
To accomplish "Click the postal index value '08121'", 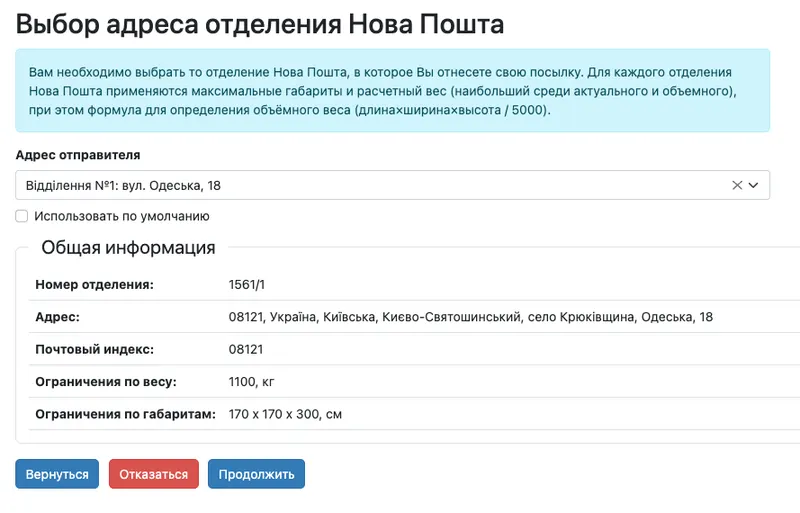I will [x=246, y=349].
